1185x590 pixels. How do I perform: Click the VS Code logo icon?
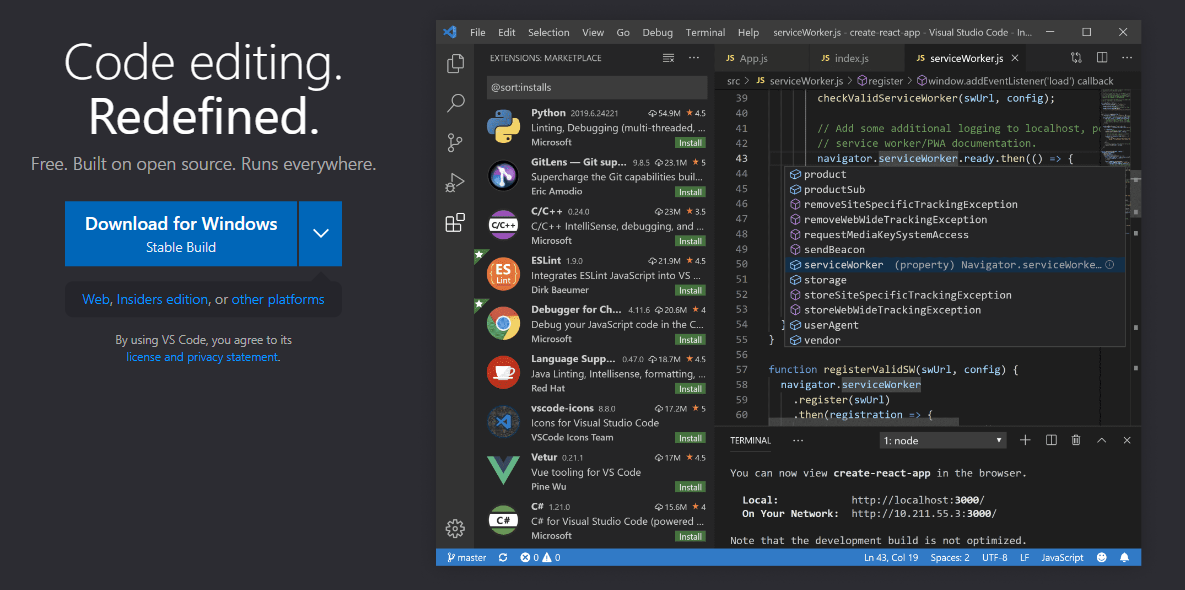pos(450,32)
